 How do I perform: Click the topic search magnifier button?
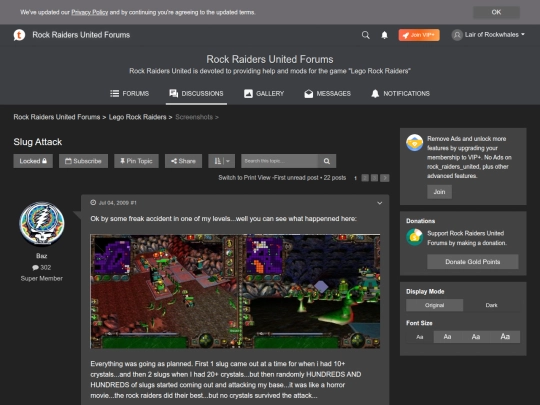click(x=327, y=161)
